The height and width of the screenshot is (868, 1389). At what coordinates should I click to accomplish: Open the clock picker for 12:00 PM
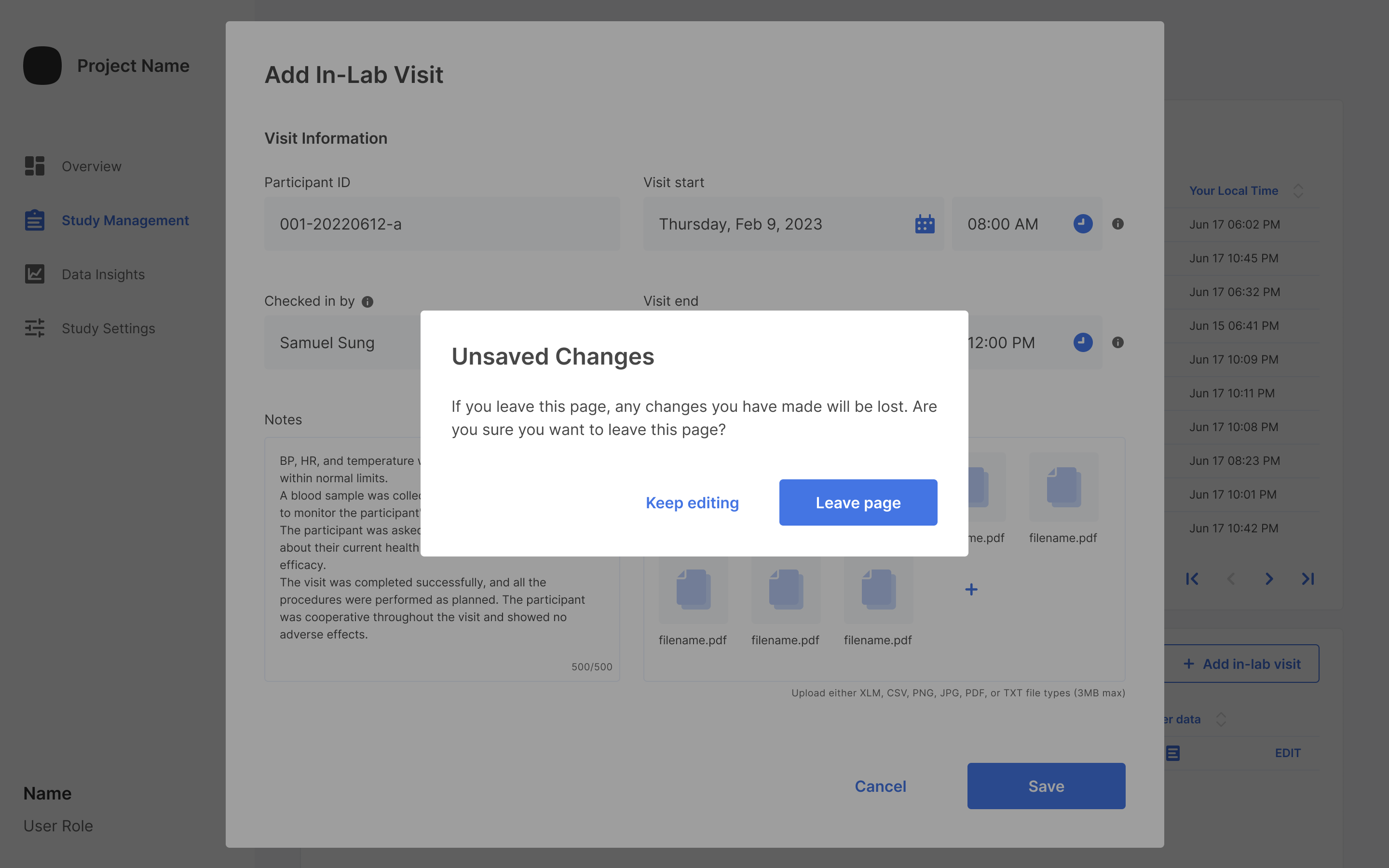[x=1082, y=343]
